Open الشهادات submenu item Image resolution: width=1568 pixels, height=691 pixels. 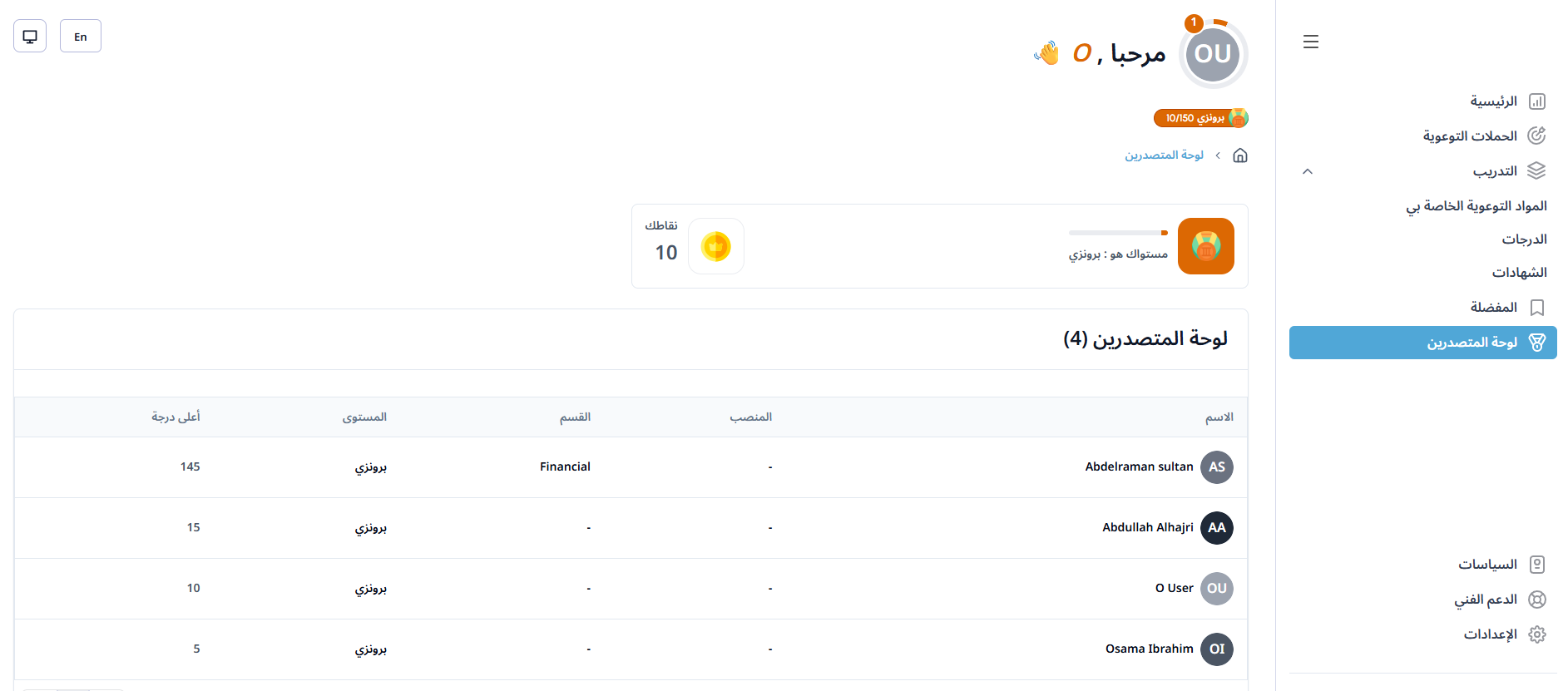pos(1519,273)
